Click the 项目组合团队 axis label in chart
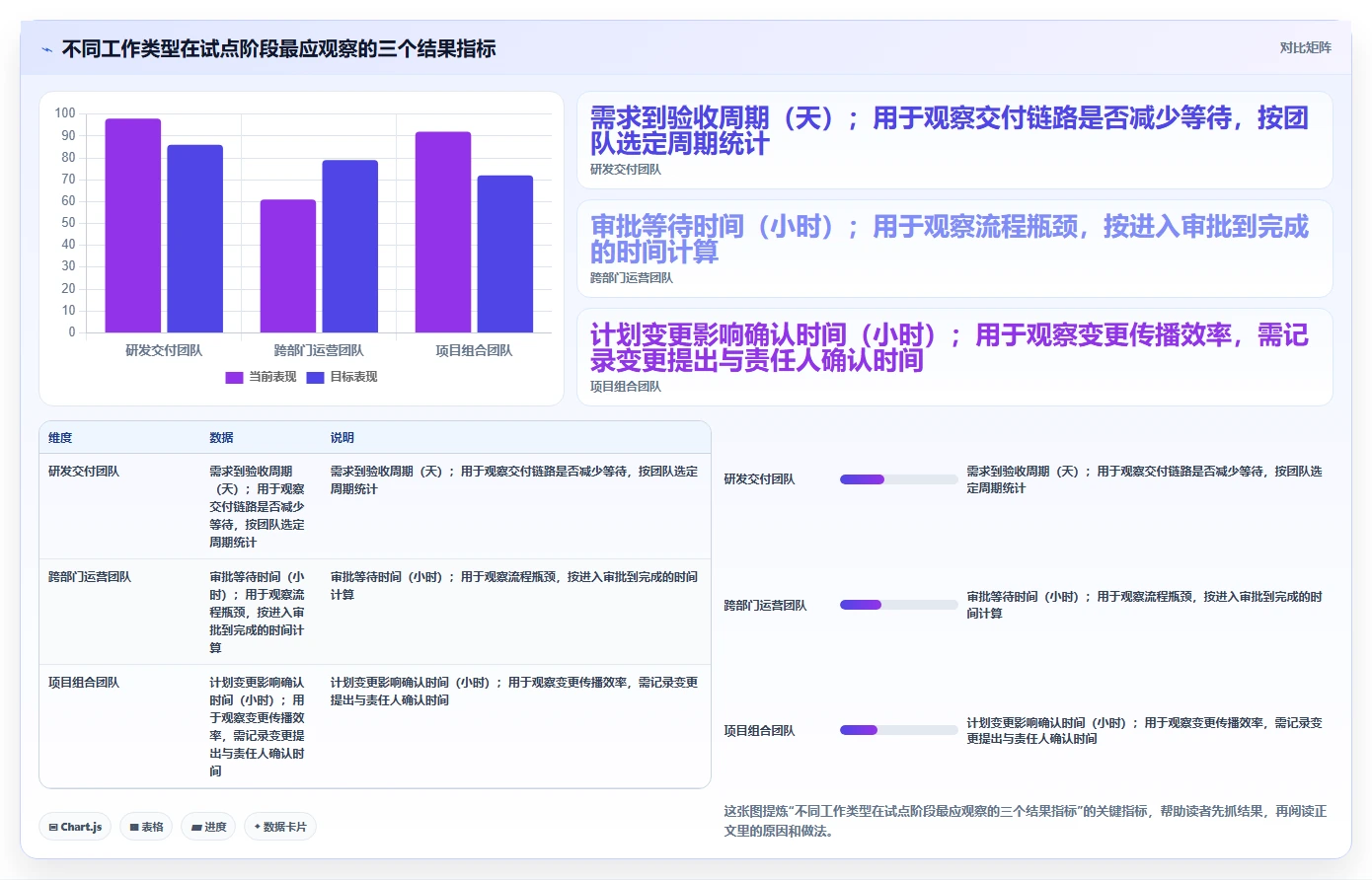This screenshot has height=880, width=1372. point(474,350)
